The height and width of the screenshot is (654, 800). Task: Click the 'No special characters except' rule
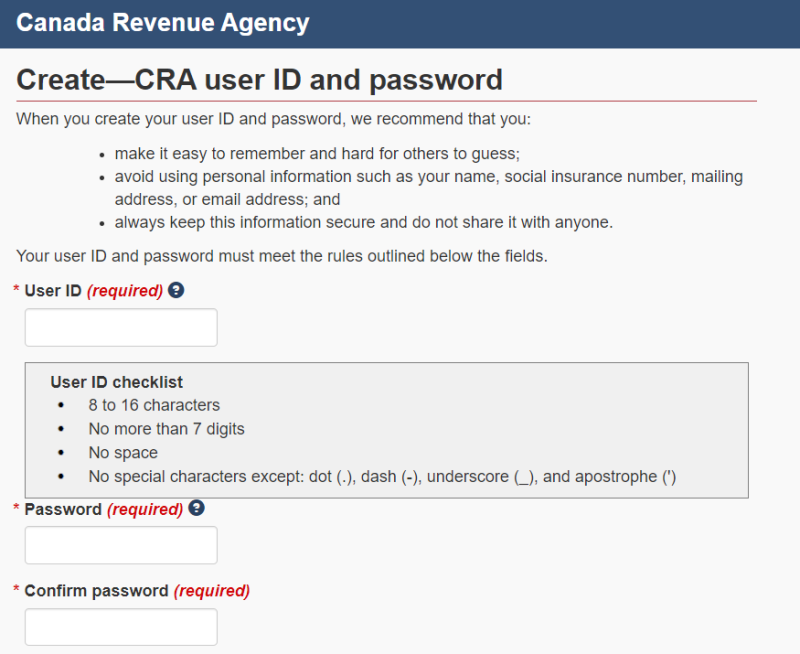pos(382,476)
